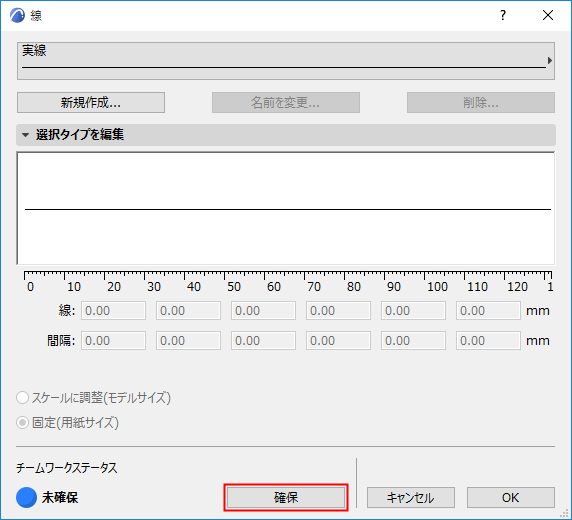Click the sixth 線 value field
The image size is (572, 520).
(x=488, y=311)
